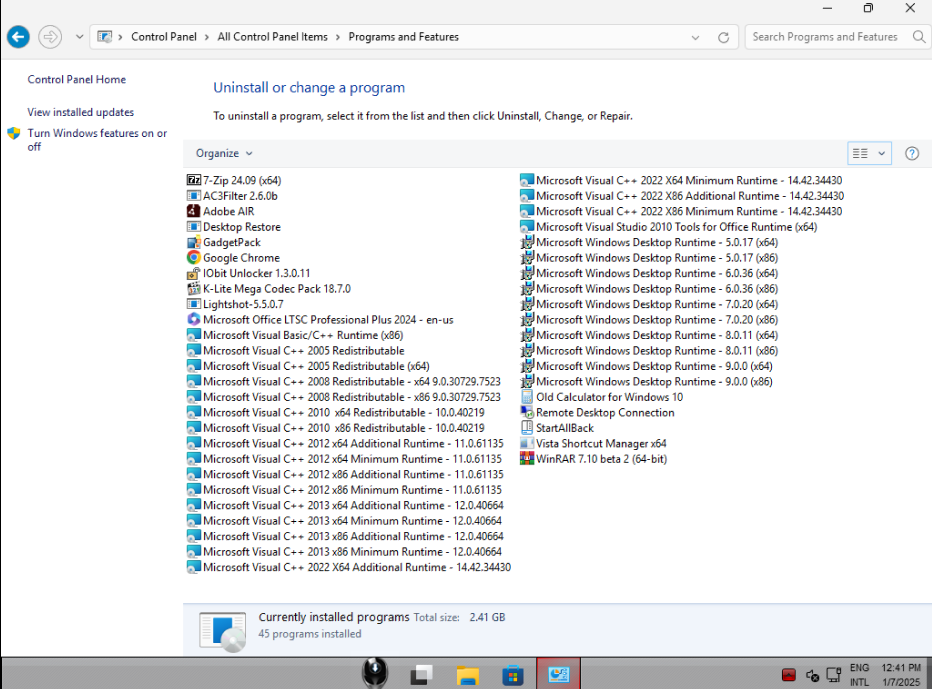
Task: Select Visual C++ 2012 x86 Additional Runtime
Action: pyautogui.click(x=345, y=474)
